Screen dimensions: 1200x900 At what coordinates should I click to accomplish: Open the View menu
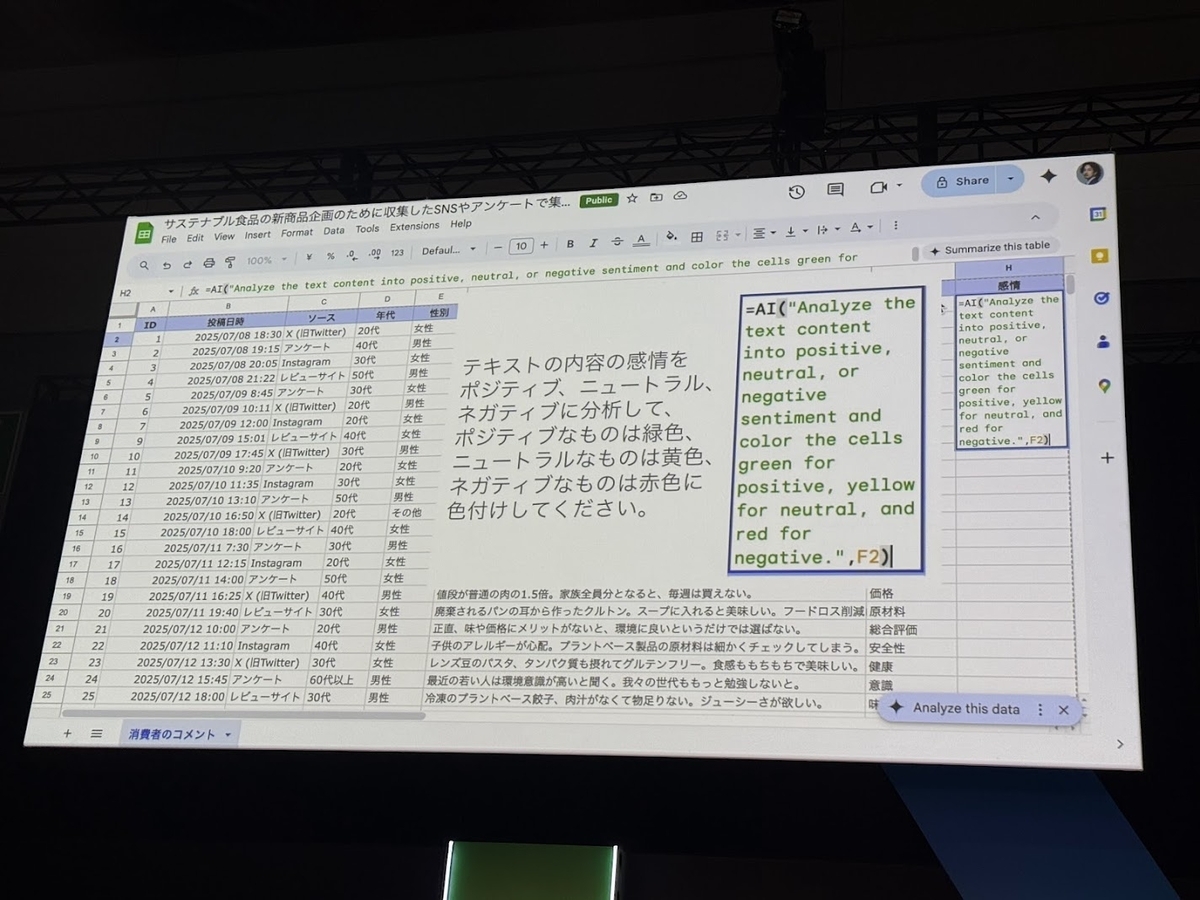pyautogui.click(x=224, y=237)
